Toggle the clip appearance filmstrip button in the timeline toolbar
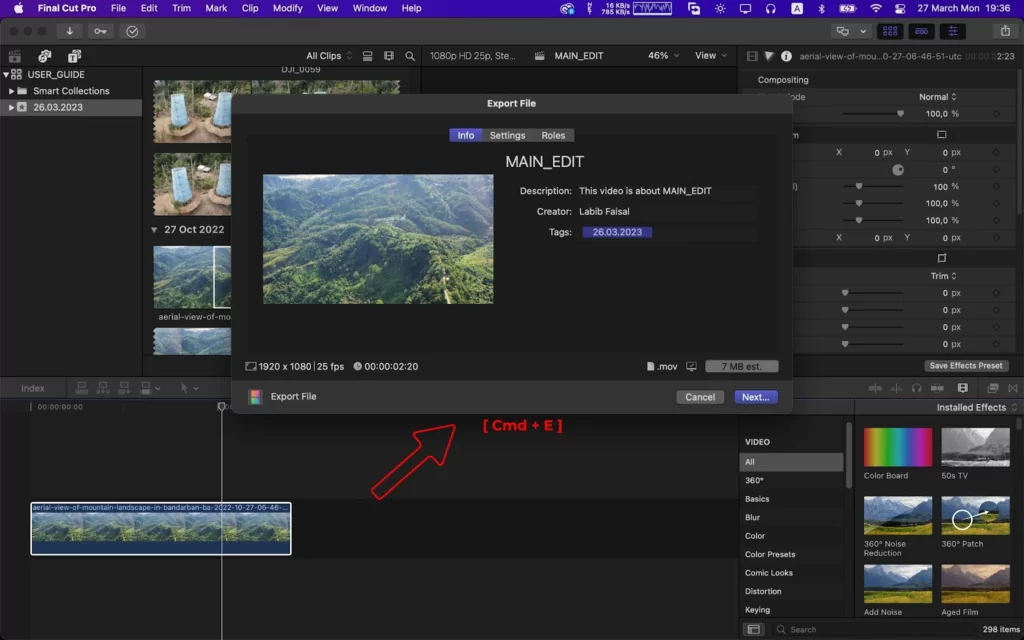Viewport: 1024px width, 640px height. click(x=963, y=388)
